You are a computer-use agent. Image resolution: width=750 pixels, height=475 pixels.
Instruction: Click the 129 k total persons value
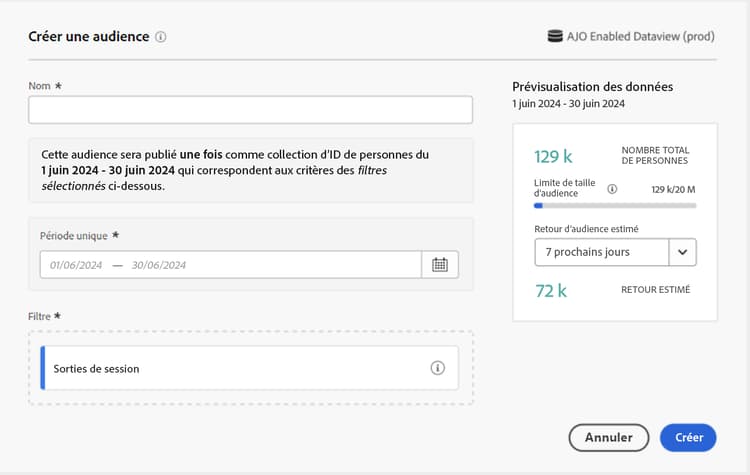[x=552, y=156]
